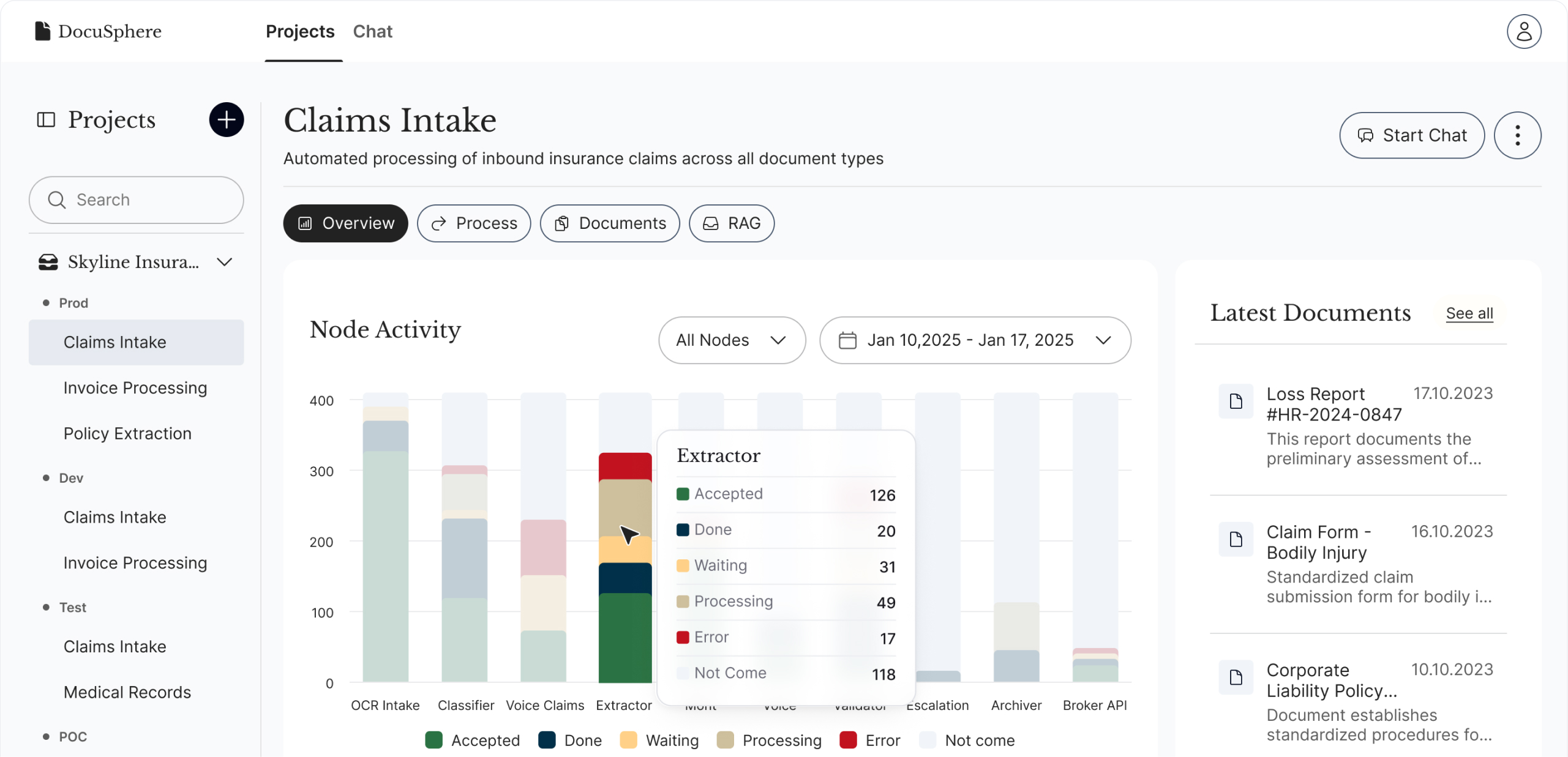Open the RAG tab
The height and width of the screenshot is (757, 1568).
pos(732,223)
